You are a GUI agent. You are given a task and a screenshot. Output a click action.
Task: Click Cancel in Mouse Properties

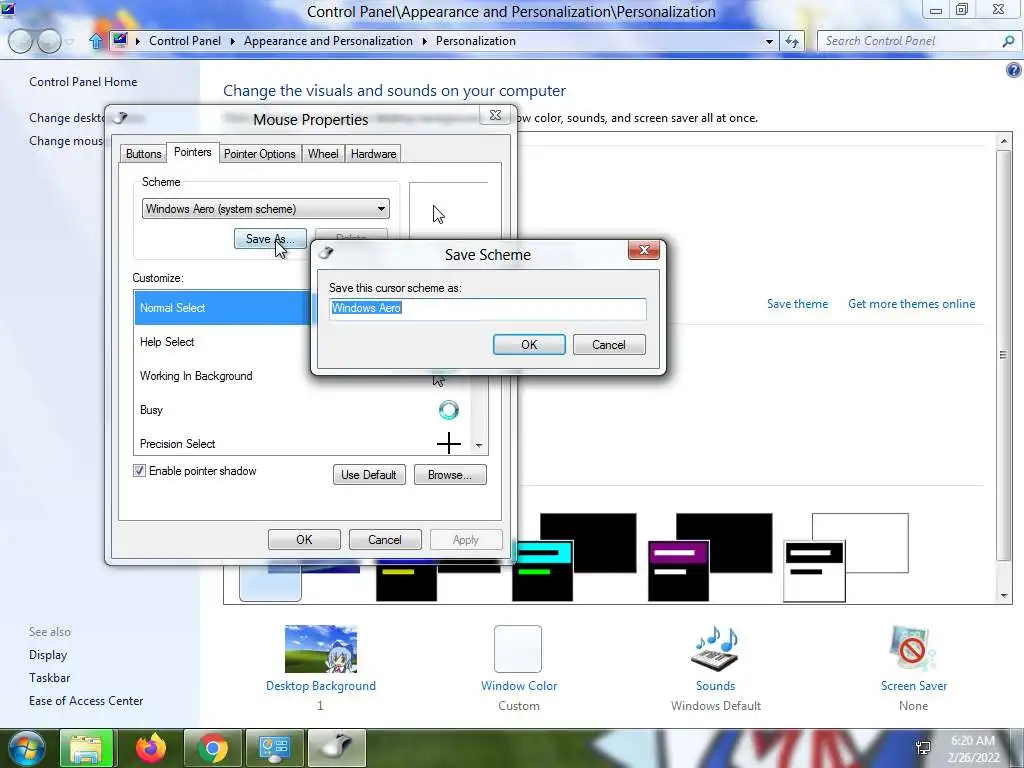(385, 540)
